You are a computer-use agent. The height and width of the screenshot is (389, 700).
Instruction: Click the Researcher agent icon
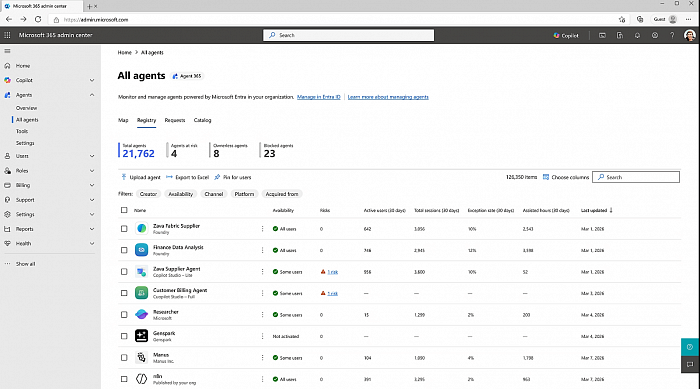(142, 314)
